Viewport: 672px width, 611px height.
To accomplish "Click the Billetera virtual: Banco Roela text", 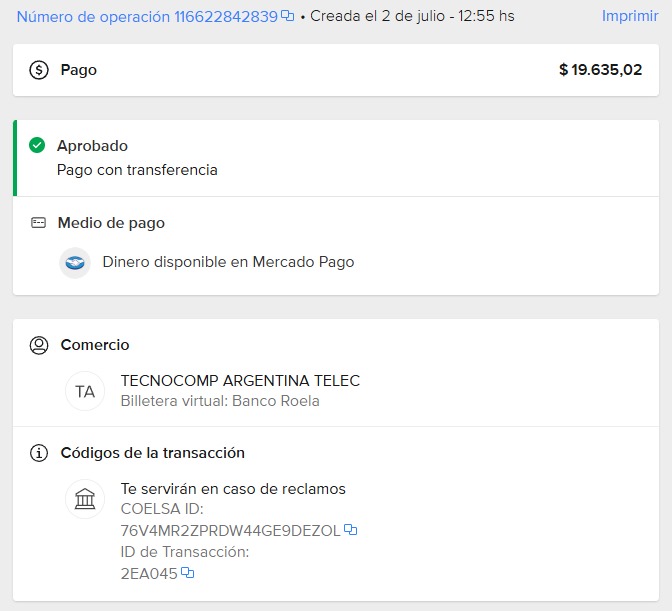I will point(220,401).
